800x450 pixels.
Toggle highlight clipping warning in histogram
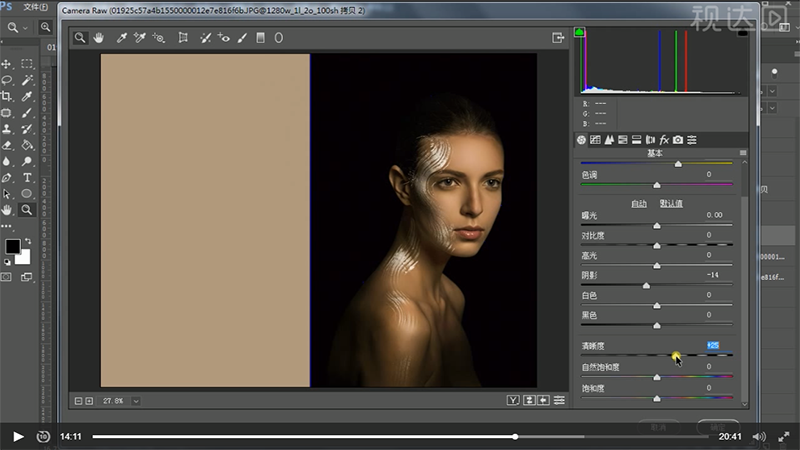tap(742, 33)
